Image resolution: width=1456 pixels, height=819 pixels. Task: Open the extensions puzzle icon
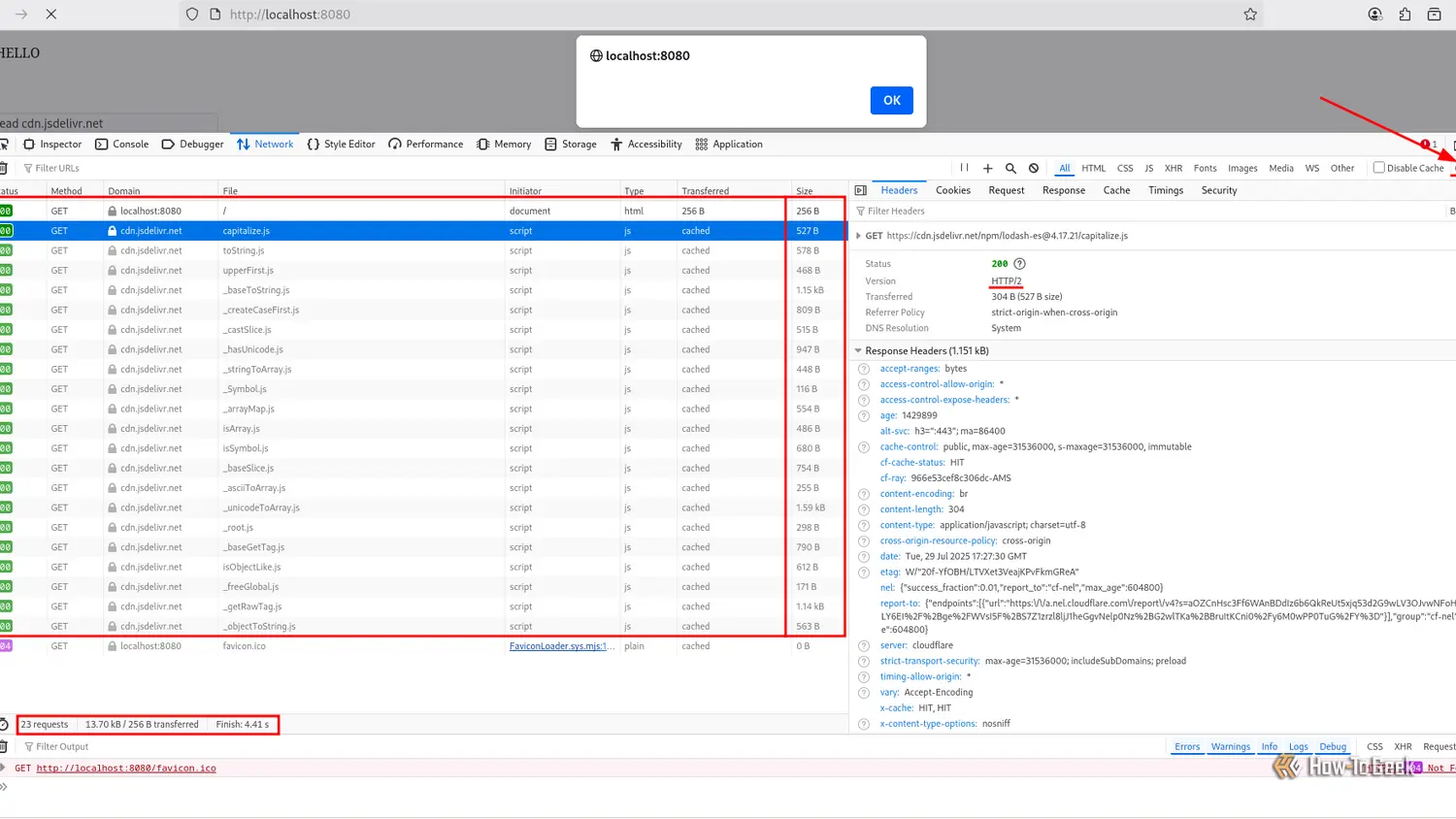(x=1405, y=15)
